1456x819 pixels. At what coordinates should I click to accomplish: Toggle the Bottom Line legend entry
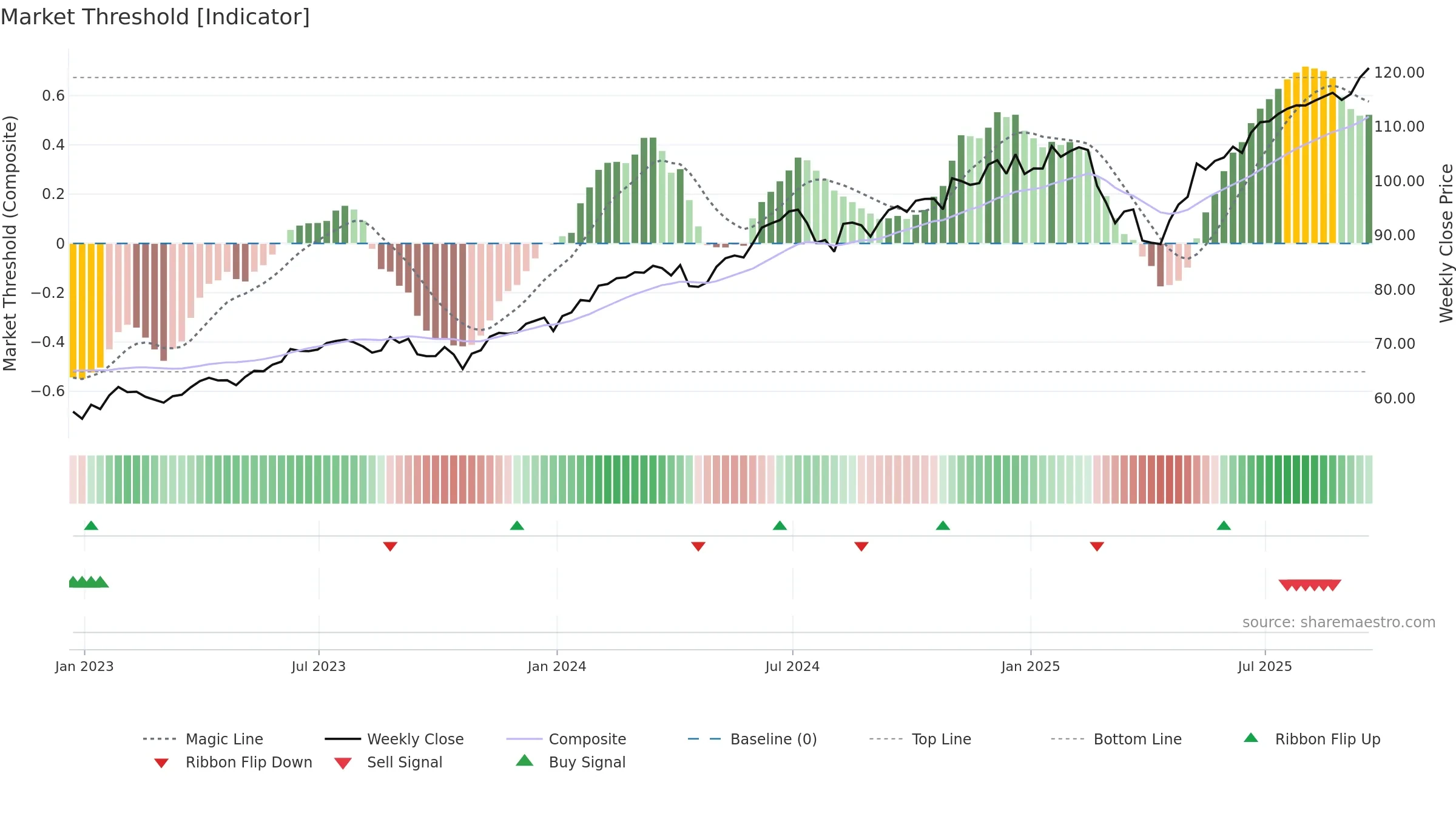point(1116,739)
